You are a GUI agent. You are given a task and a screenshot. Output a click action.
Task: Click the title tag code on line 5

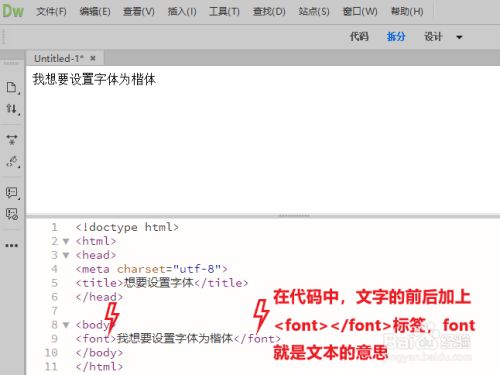162,283
